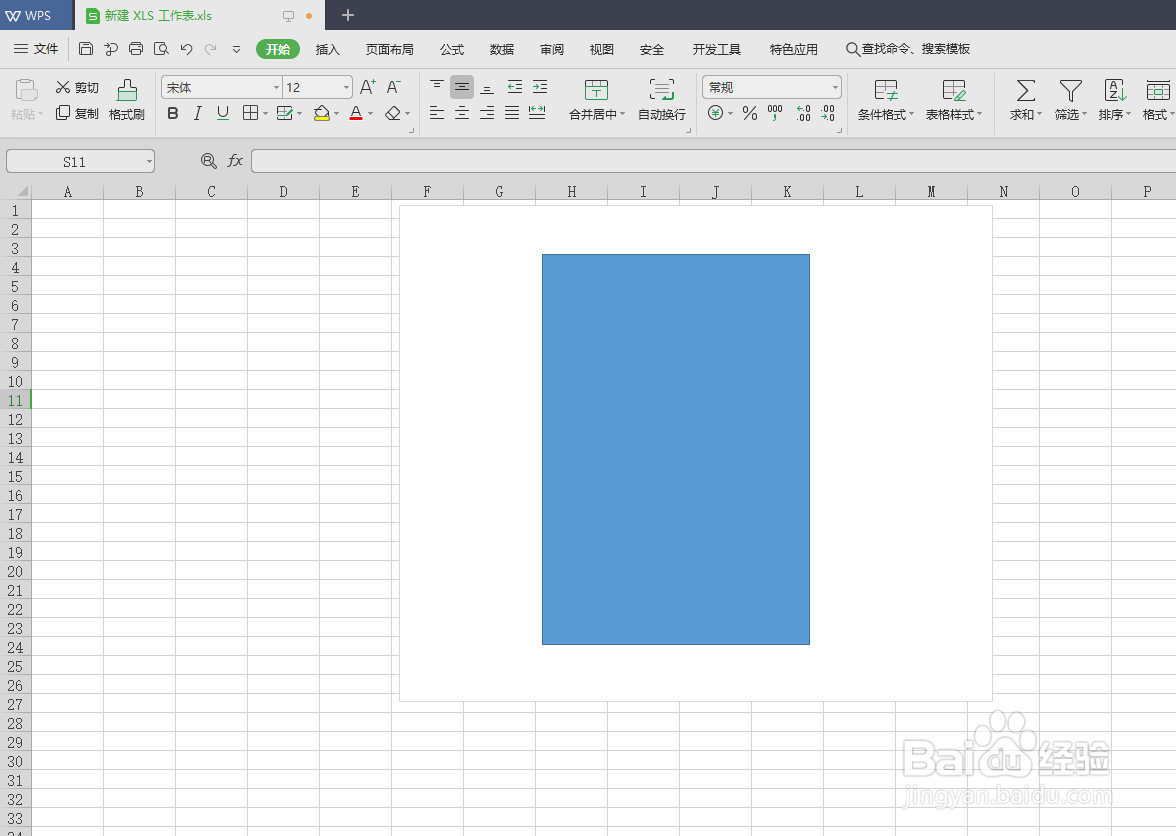Align text to top of cell
The width and height of the screenshot is (1176, 836).
436,87
